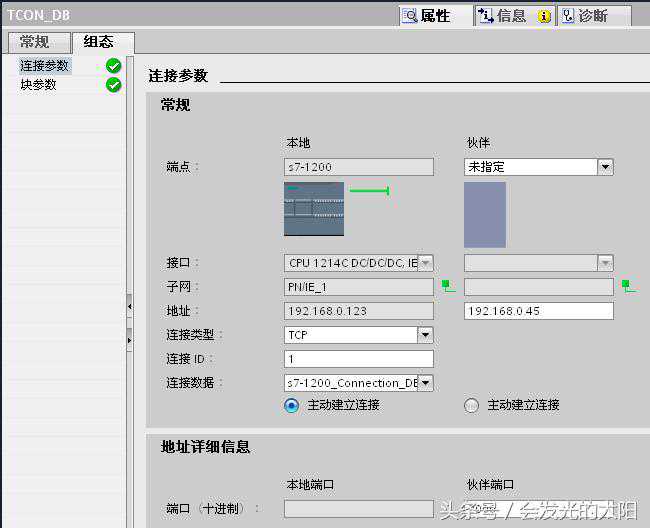Click the green checkmark beside 连接参数

pyautogui.click(x=113, y=66)
